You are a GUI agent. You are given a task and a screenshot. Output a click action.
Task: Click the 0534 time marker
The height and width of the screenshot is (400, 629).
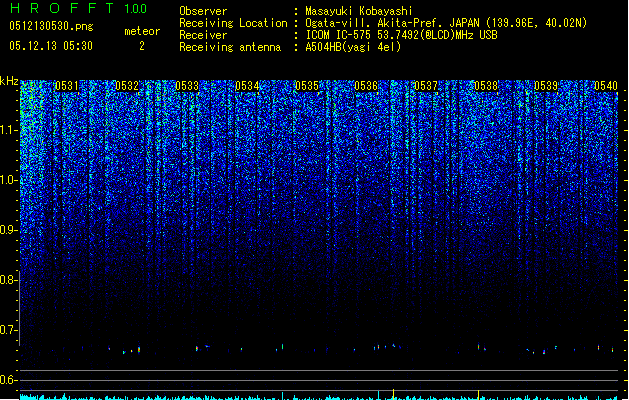point(247,86)
